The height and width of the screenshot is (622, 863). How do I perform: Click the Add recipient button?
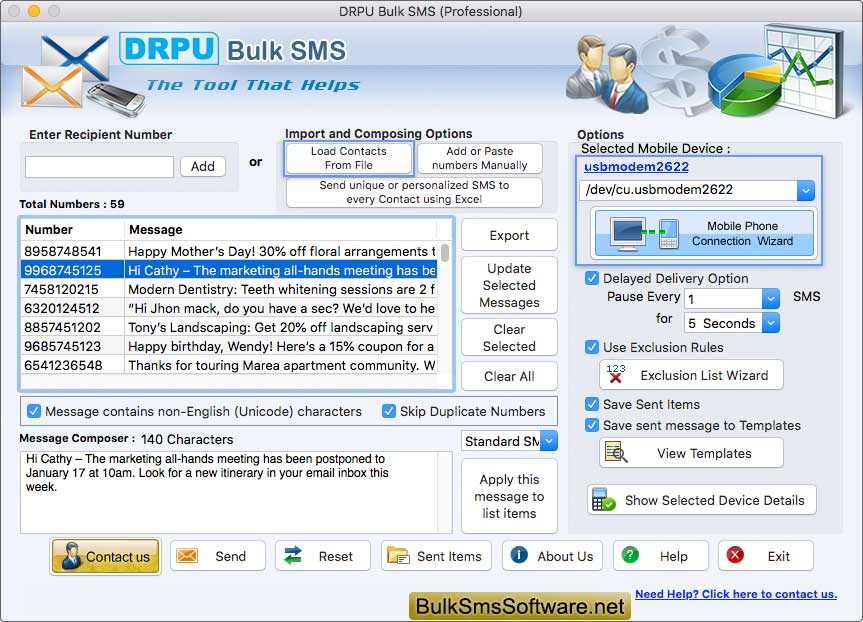pyautogui.click(x=203, y=166)
